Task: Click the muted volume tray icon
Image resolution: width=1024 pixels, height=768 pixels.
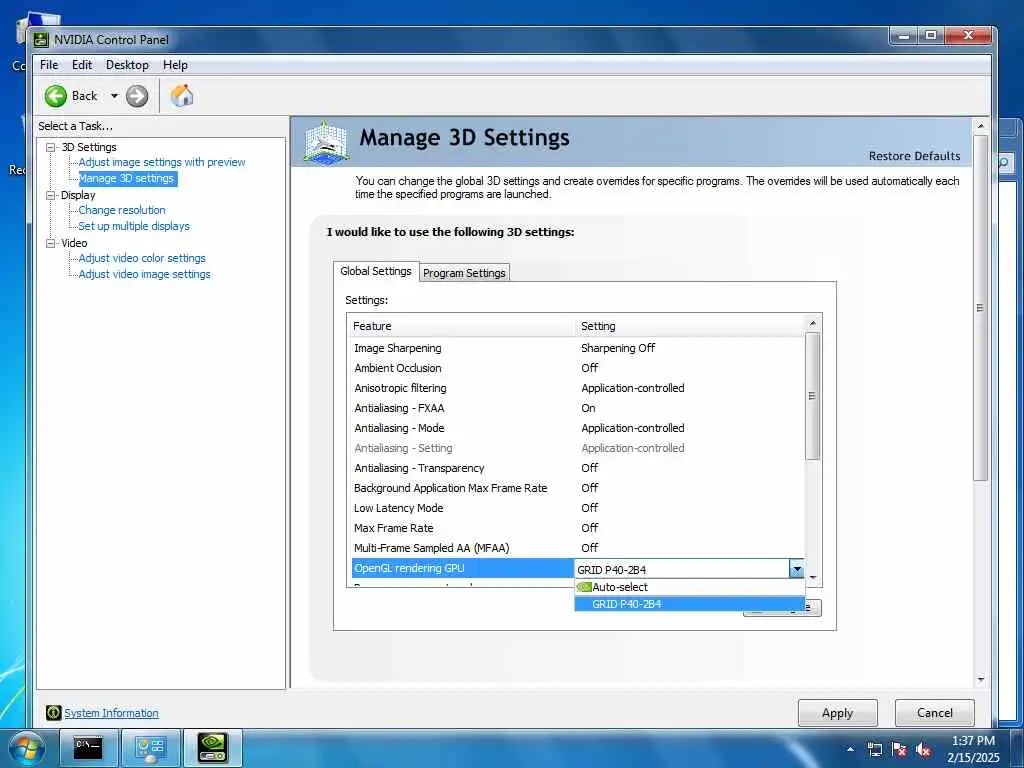Action: 923,749
